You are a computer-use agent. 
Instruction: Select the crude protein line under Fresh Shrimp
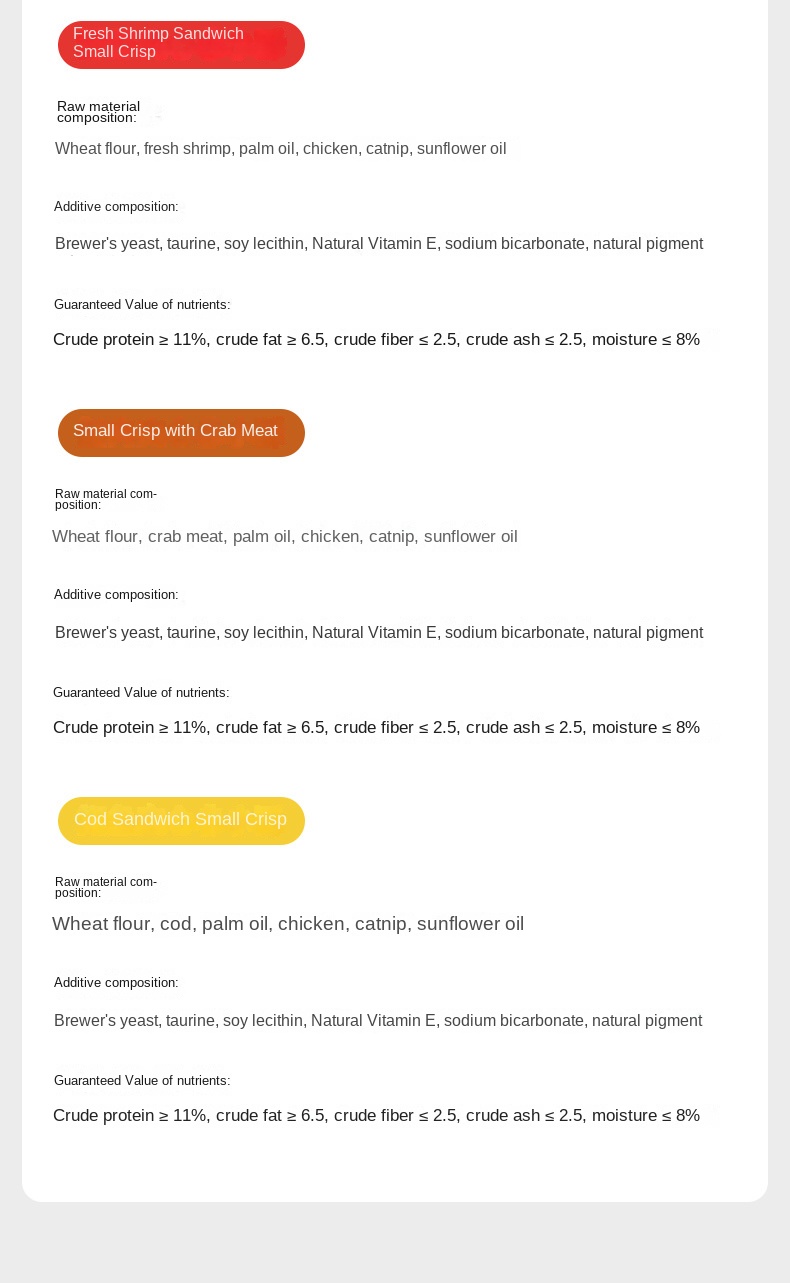[x=376, y=340]
